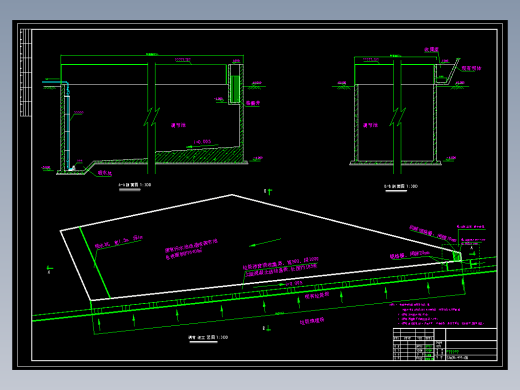Select the solid green grille box in left section
The image size is (520, 390).
click(235, 89)
